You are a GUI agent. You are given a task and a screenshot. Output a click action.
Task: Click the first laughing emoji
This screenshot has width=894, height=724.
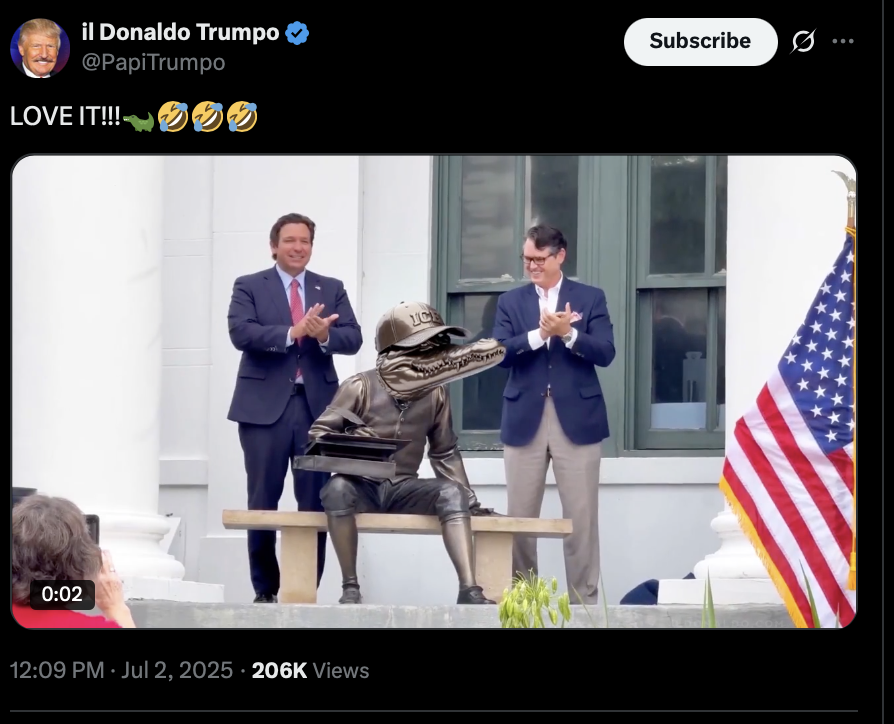173,117
